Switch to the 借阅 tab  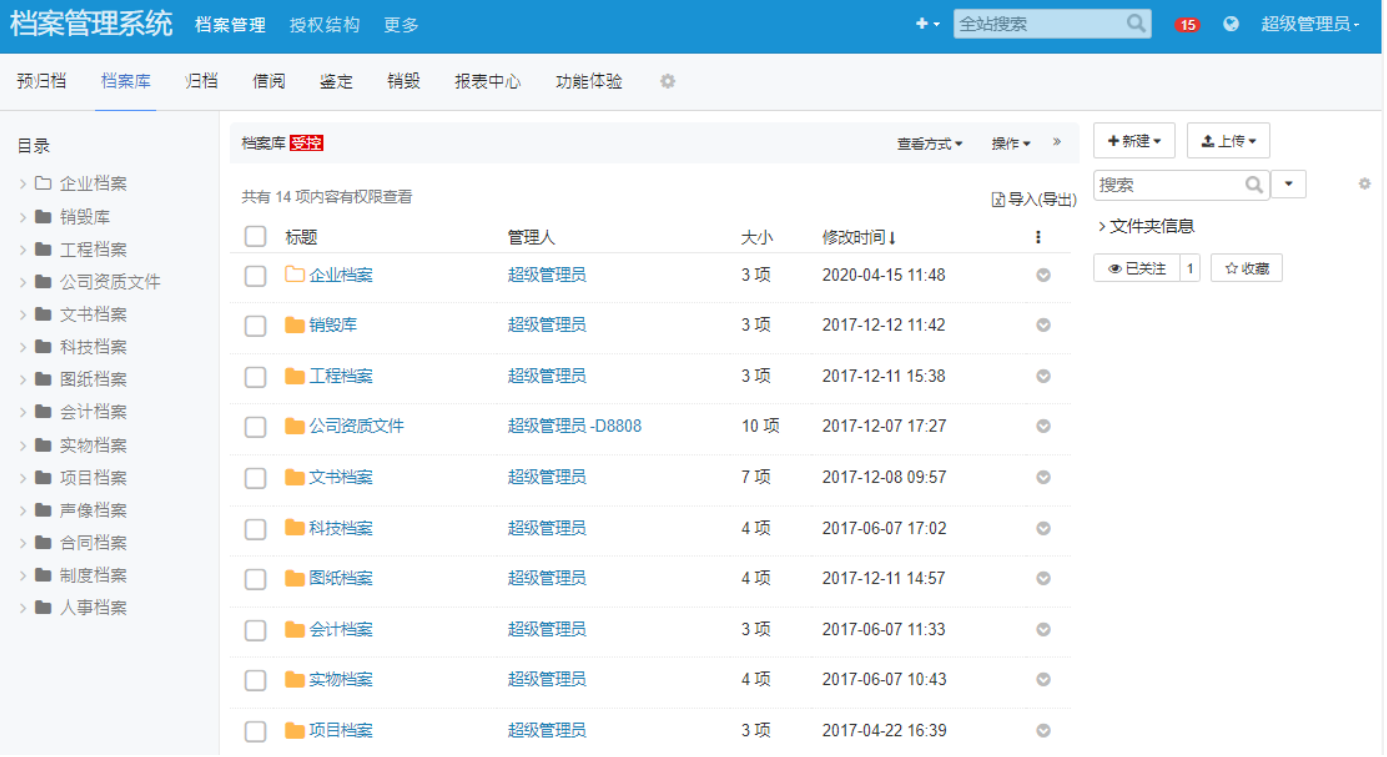[x=269, y=81]
